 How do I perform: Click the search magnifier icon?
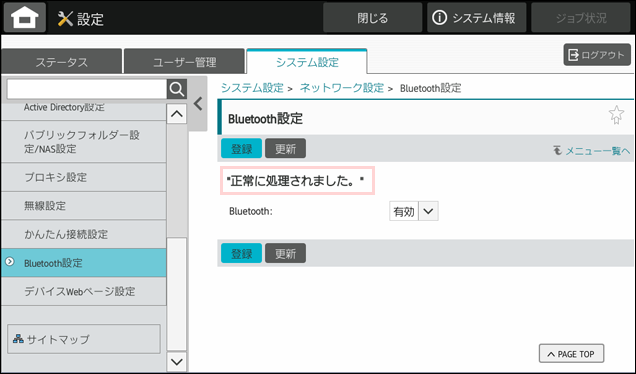[177, 89]
